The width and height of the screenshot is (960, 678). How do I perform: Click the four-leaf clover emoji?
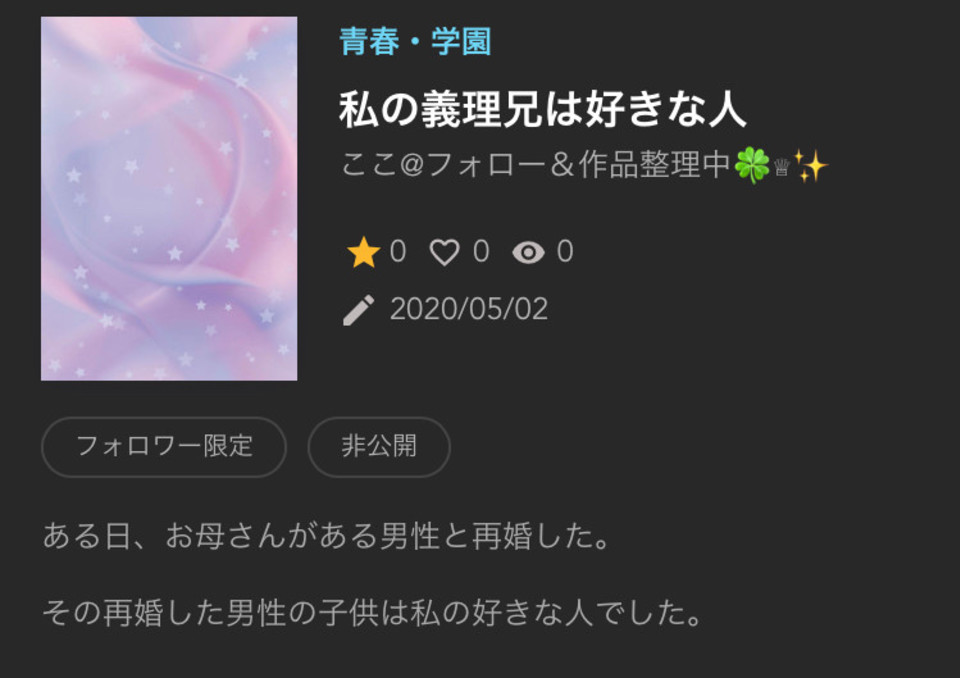[x=752, y=165]
